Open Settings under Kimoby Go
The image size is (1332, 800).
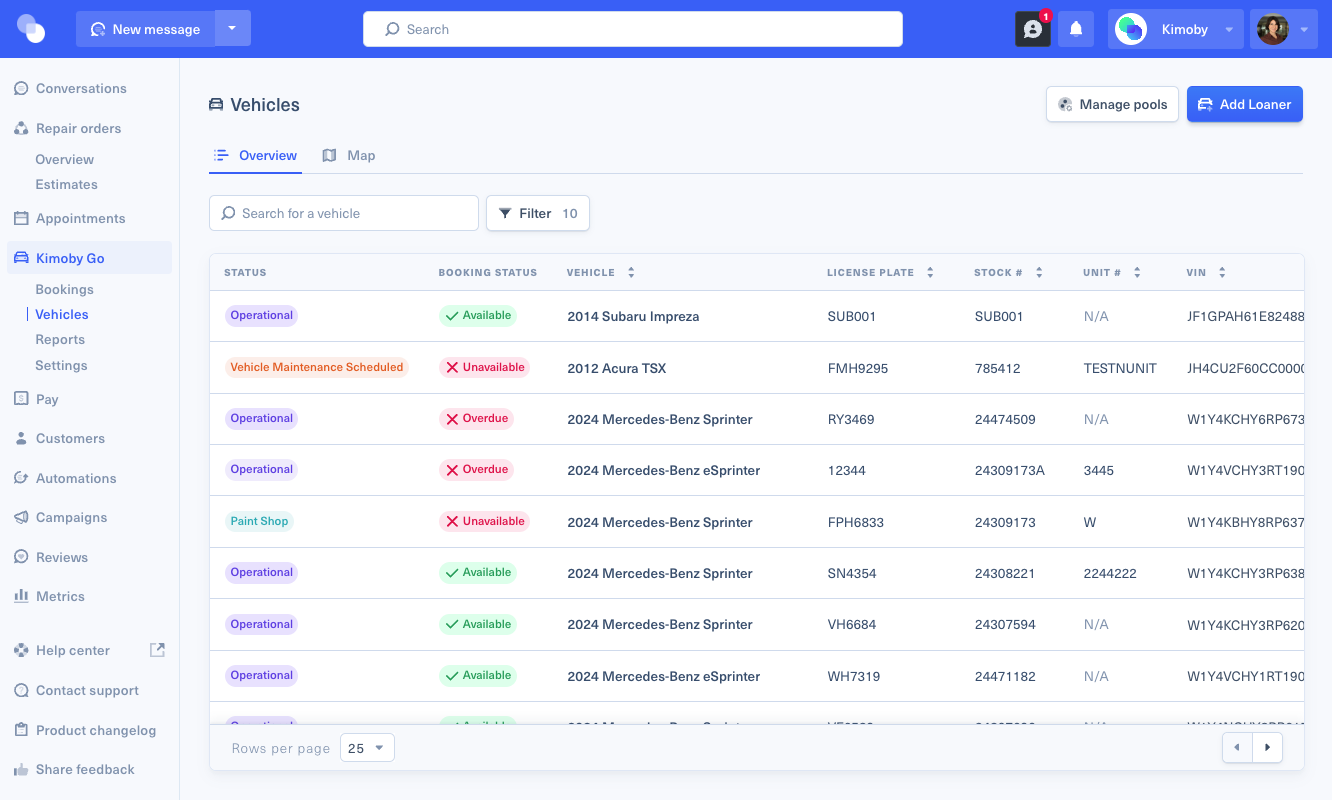click(x=61, y=366)
